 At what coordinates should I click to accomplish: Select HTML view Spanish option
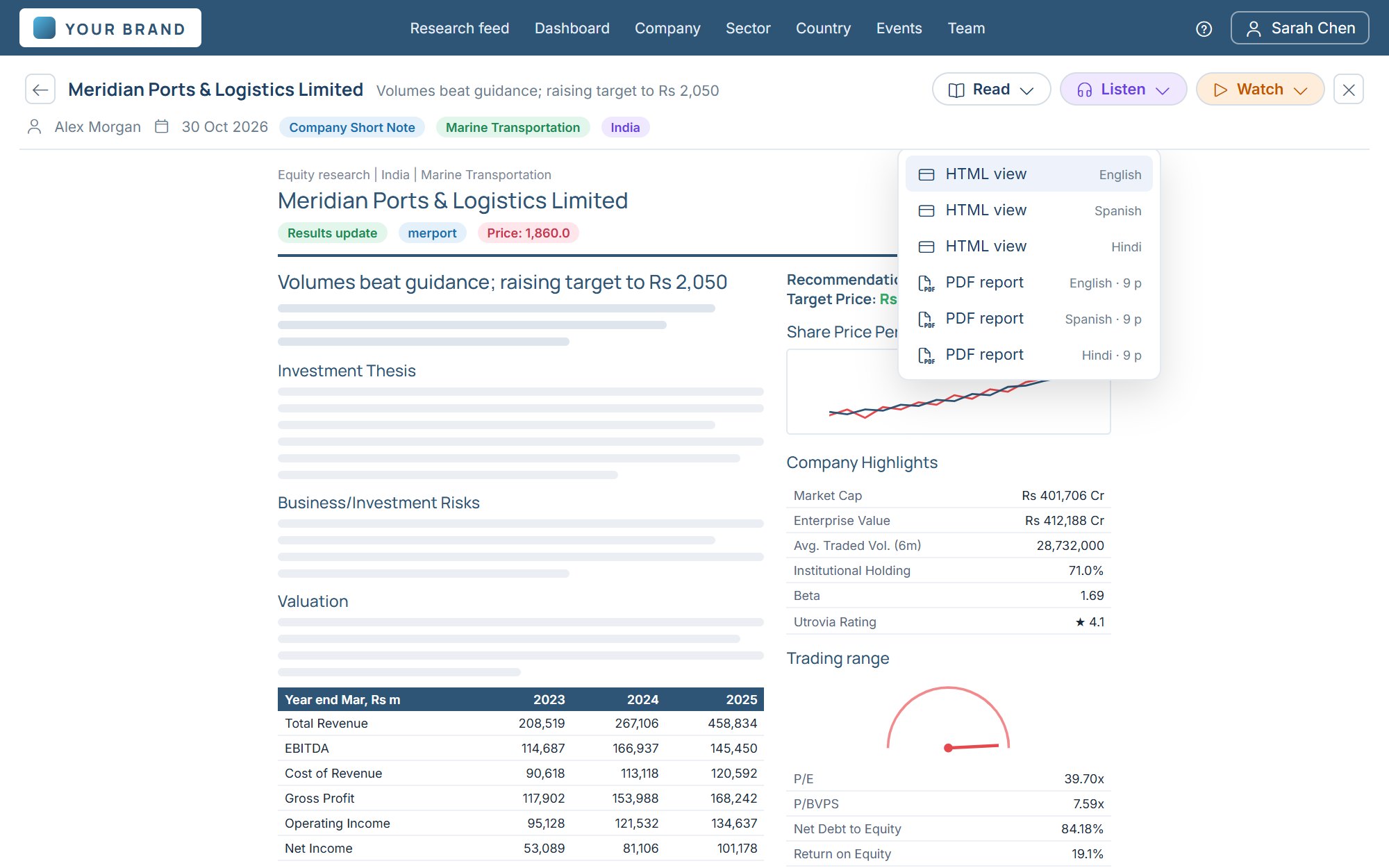coord(1029,210)
